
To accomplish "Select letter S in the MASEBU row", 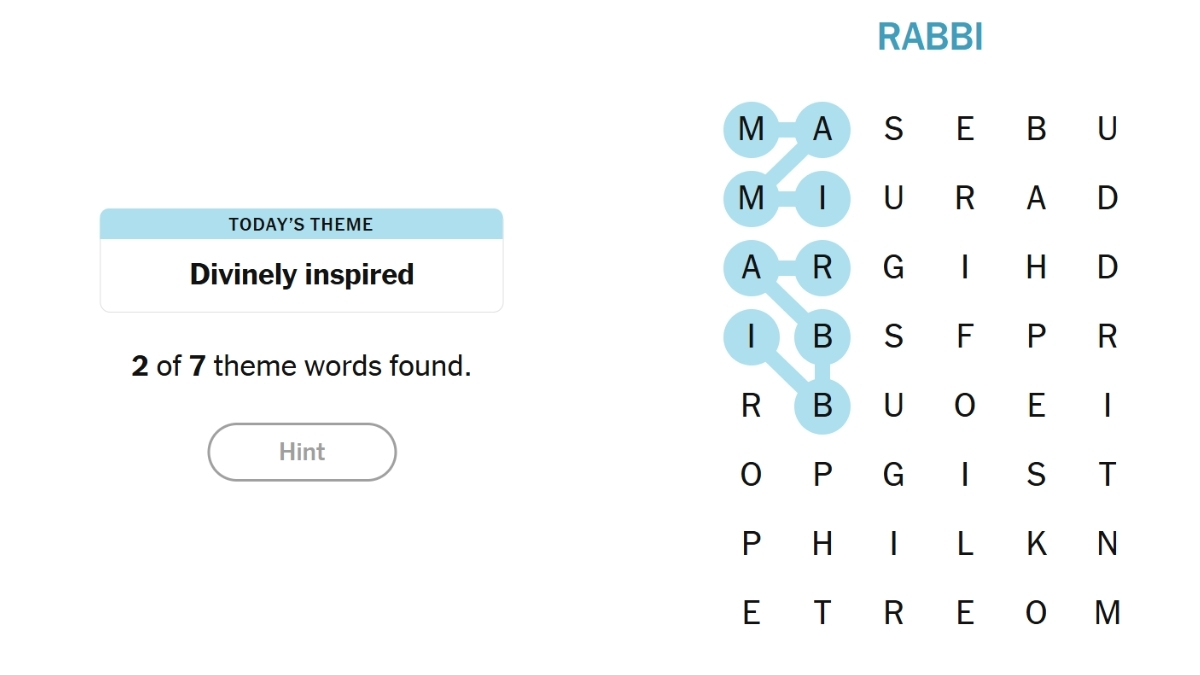I will [x=893, y=129].
